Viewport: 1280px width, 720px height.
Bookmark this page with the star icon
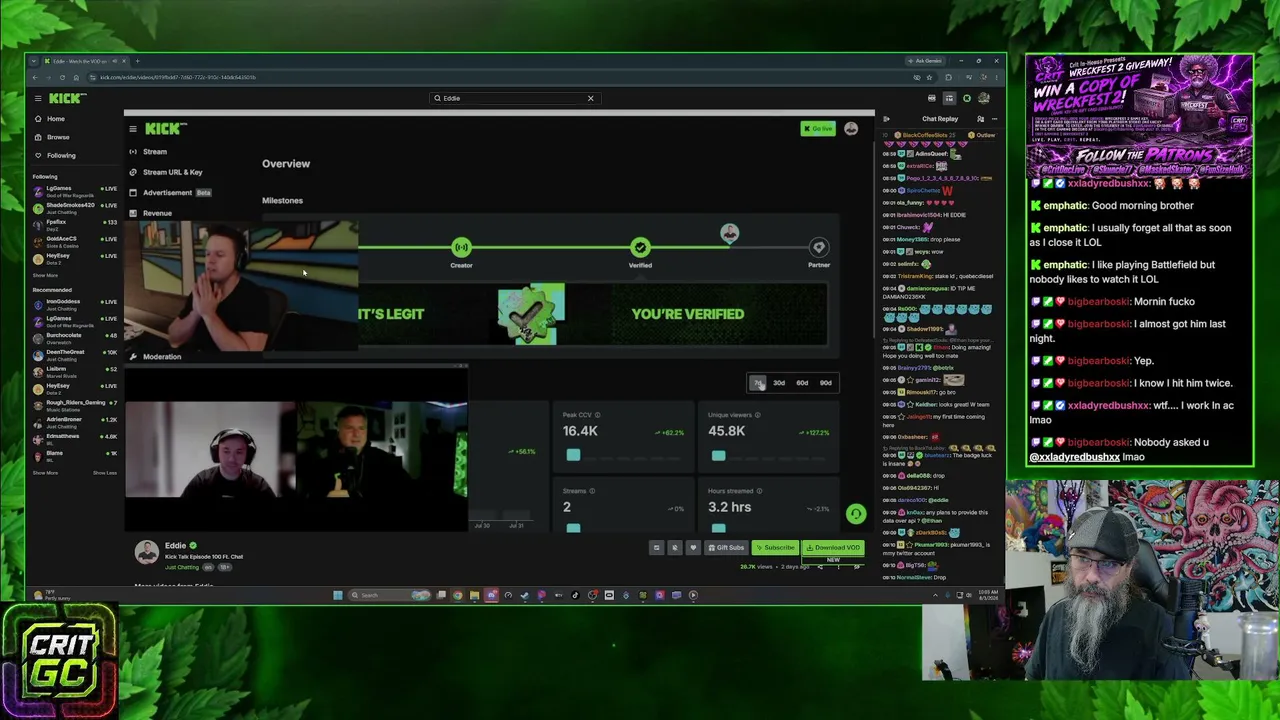coord(929,77)
